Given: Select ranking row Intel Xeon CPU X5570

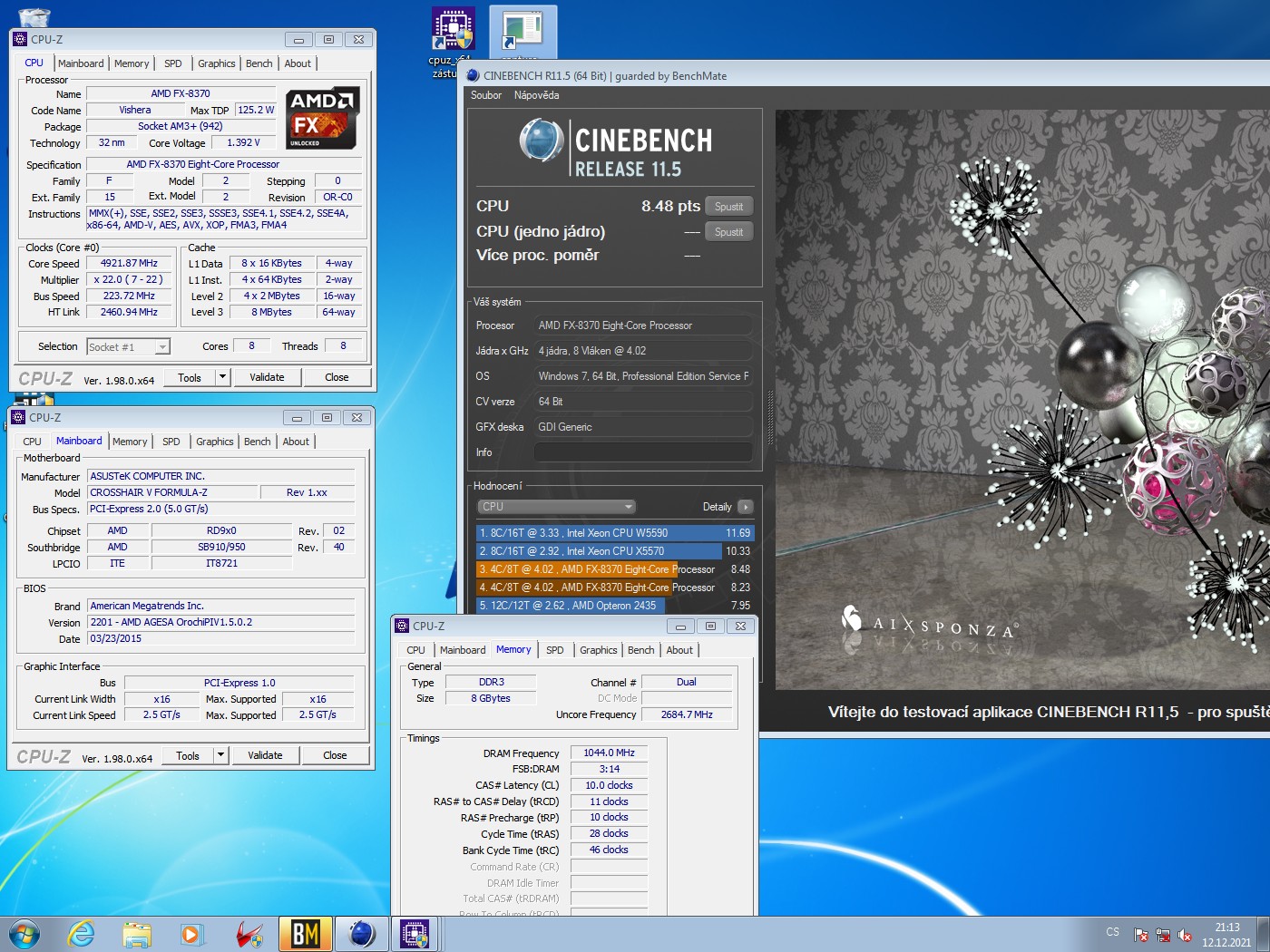Looking at the screenshot, I should tap(615, 551).
